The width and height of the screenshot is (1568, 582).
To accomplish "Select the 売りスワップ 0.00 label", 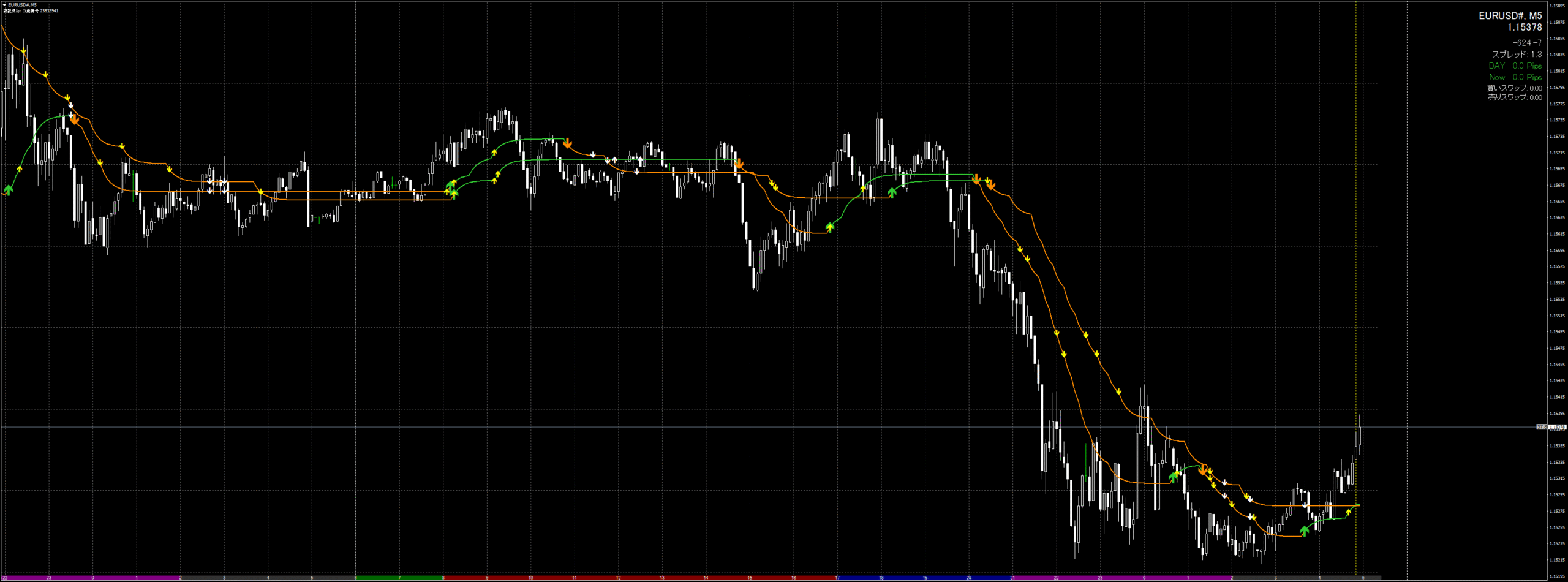I will [x=1515, y=97].
